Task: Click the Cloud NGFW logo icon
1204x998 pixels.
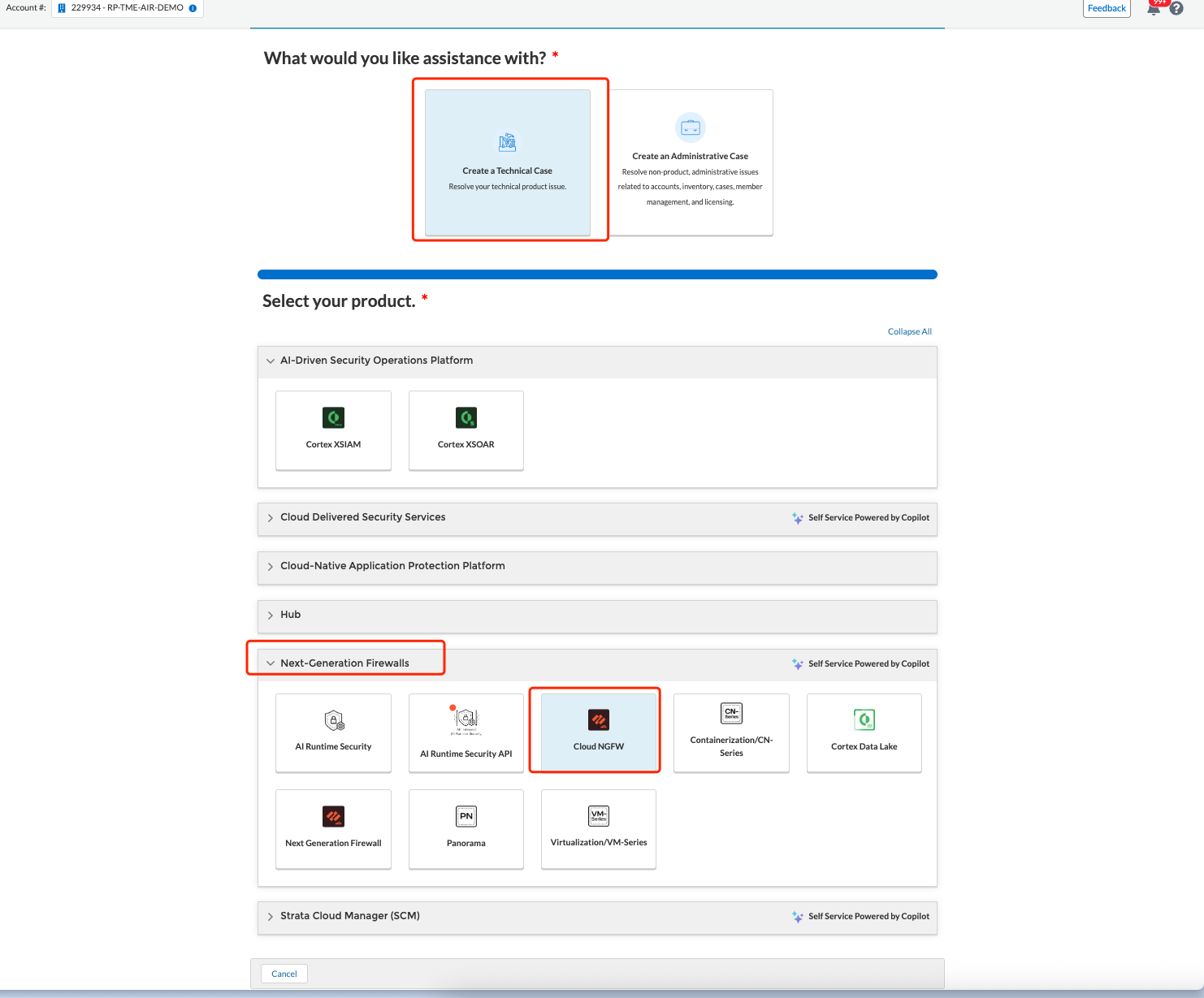Action: point(599,720)
